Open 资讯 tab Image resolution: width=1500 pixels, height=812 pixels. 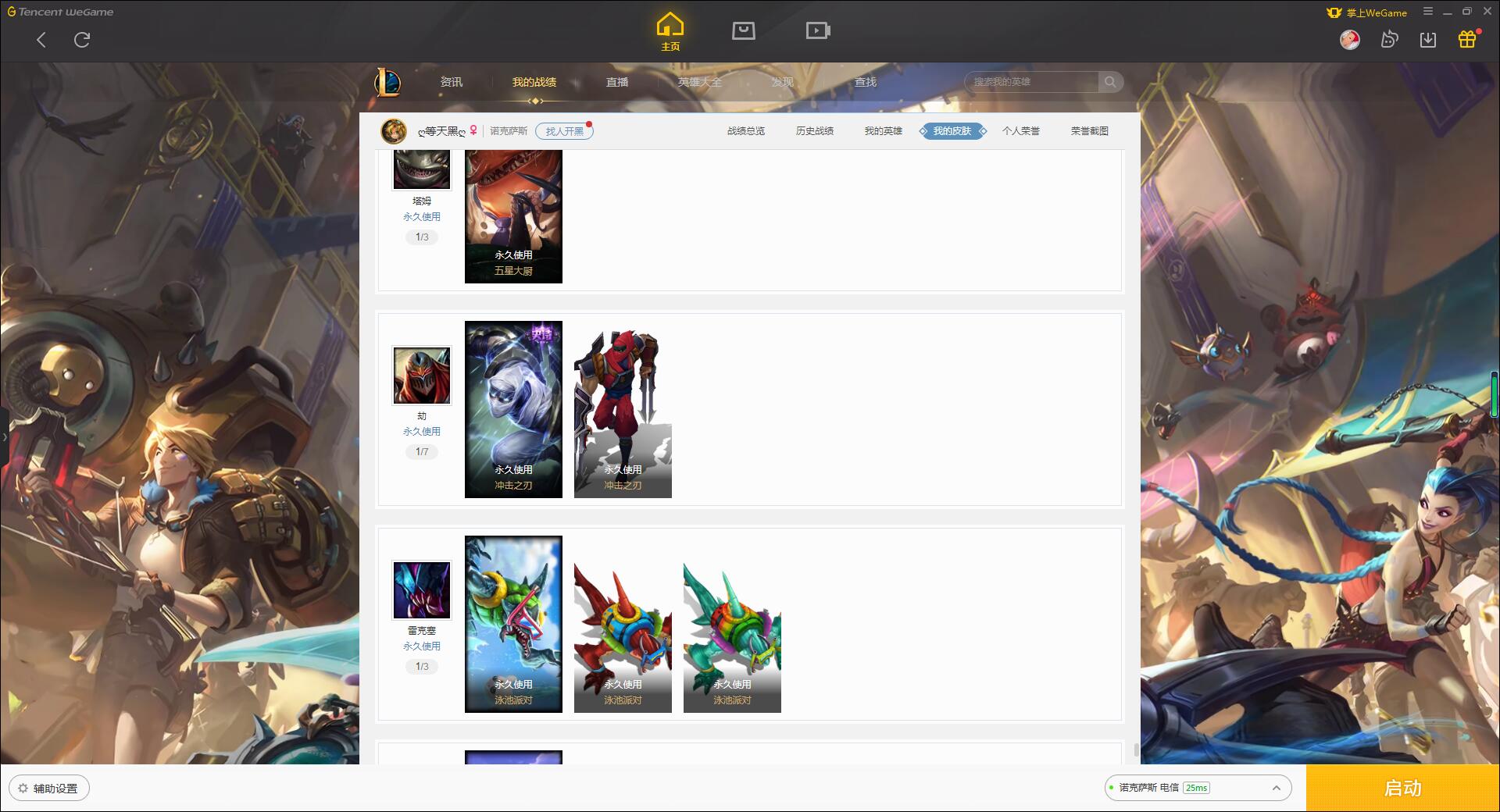[x=452, y=82]
